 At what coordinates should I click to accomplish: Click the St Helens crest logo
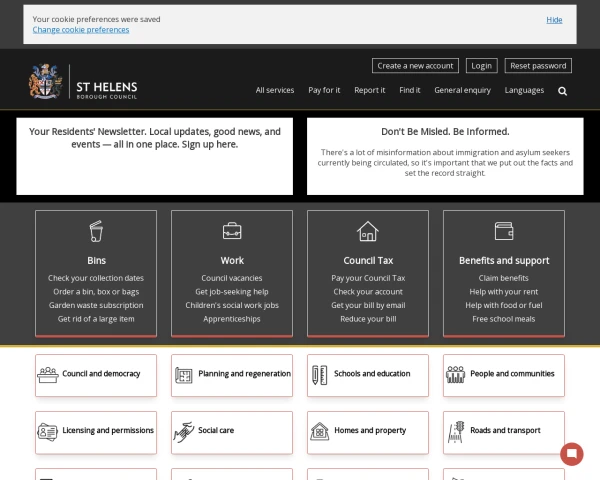(x=46, y=82)
